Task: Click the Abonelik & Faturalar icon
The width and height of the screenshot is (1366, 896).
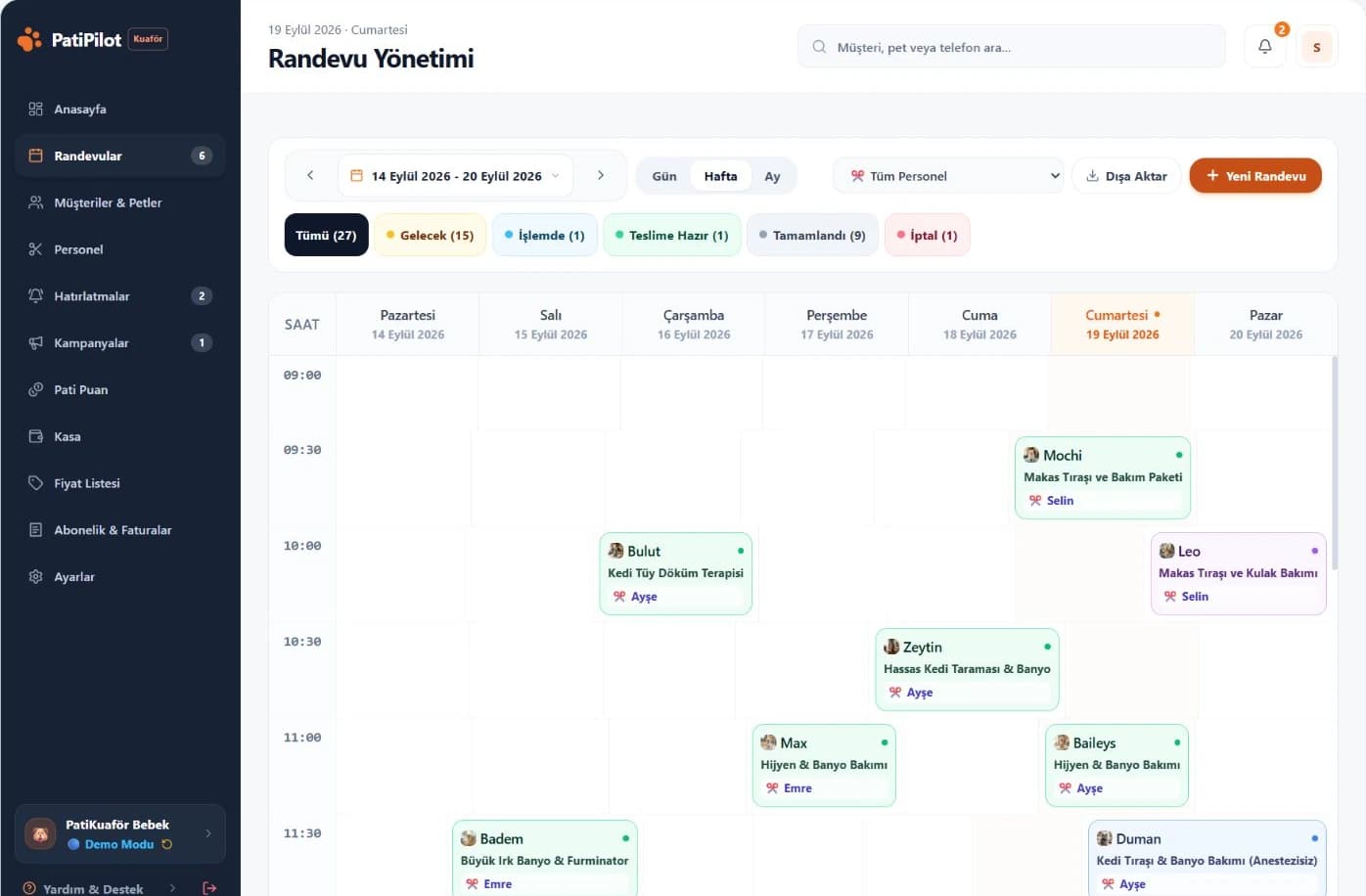Action: coord(35,530)
